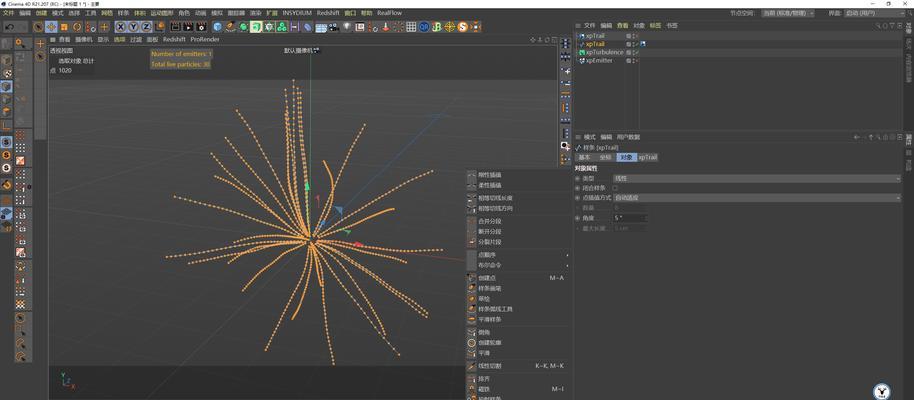Click the orange S plugin icon in toolbar
This screenshot has height=400, width=914.
pos(463,26)
